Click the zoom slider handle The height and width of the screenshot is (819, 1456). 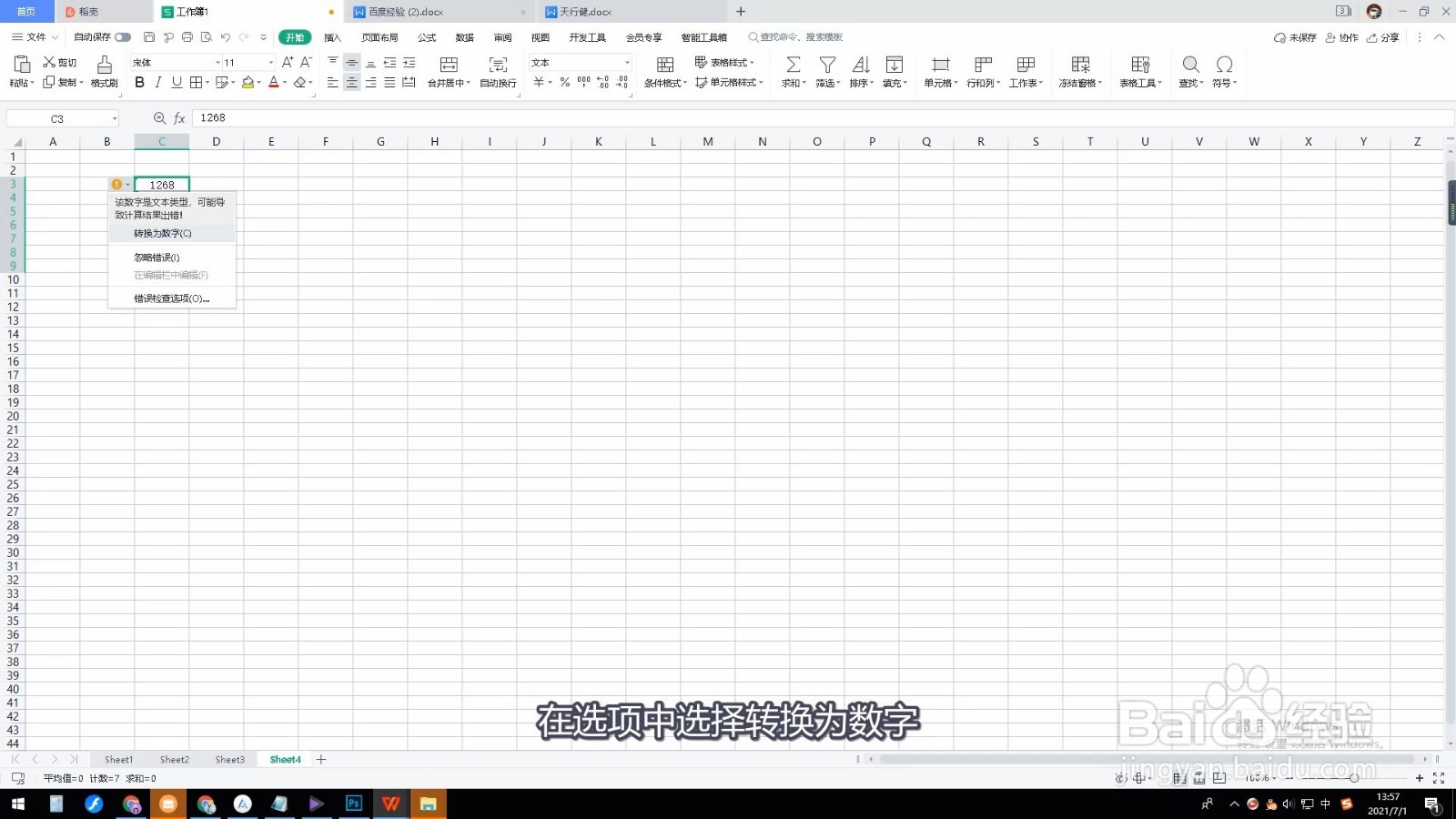pyautogui.click(x=1354, y=778)
